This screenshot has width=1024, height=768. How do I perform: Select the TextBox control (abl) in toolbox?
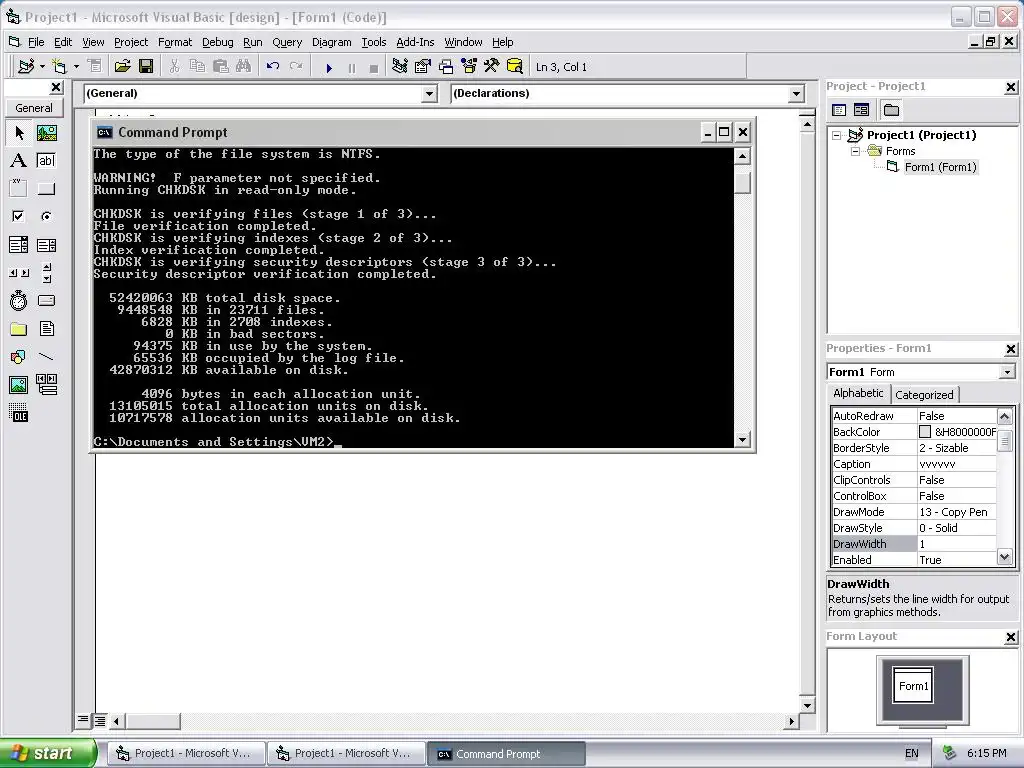pyautogui.click(x=46, y=161)
